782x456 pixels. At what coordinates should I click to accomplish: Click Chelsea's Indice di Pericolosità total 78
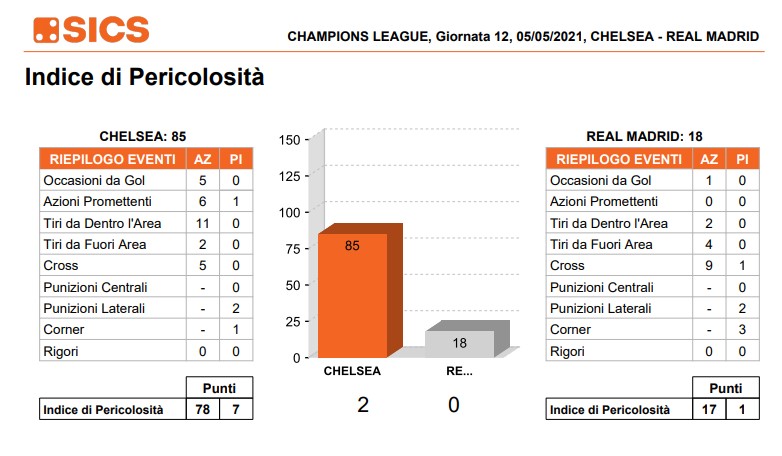pyautogui.click(x=203, y=409)
